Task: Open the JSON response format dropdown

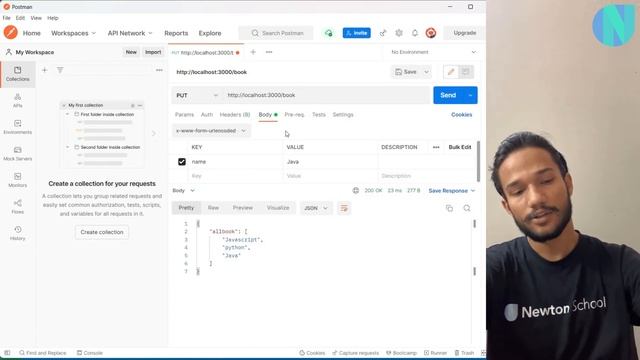Action: click(316, 208)
